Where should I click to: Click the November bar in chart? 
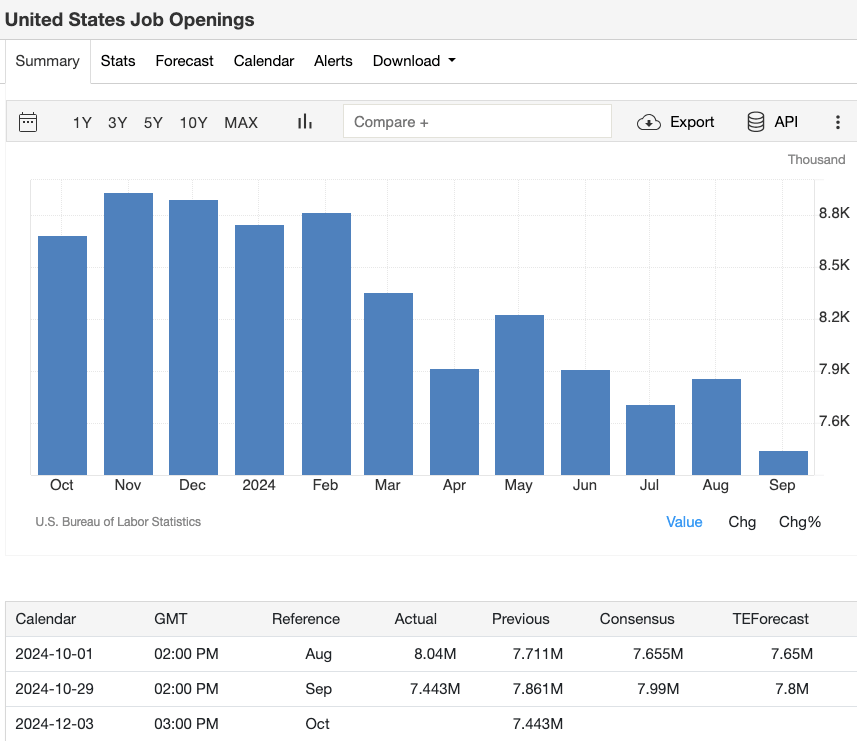click(128, 333)
